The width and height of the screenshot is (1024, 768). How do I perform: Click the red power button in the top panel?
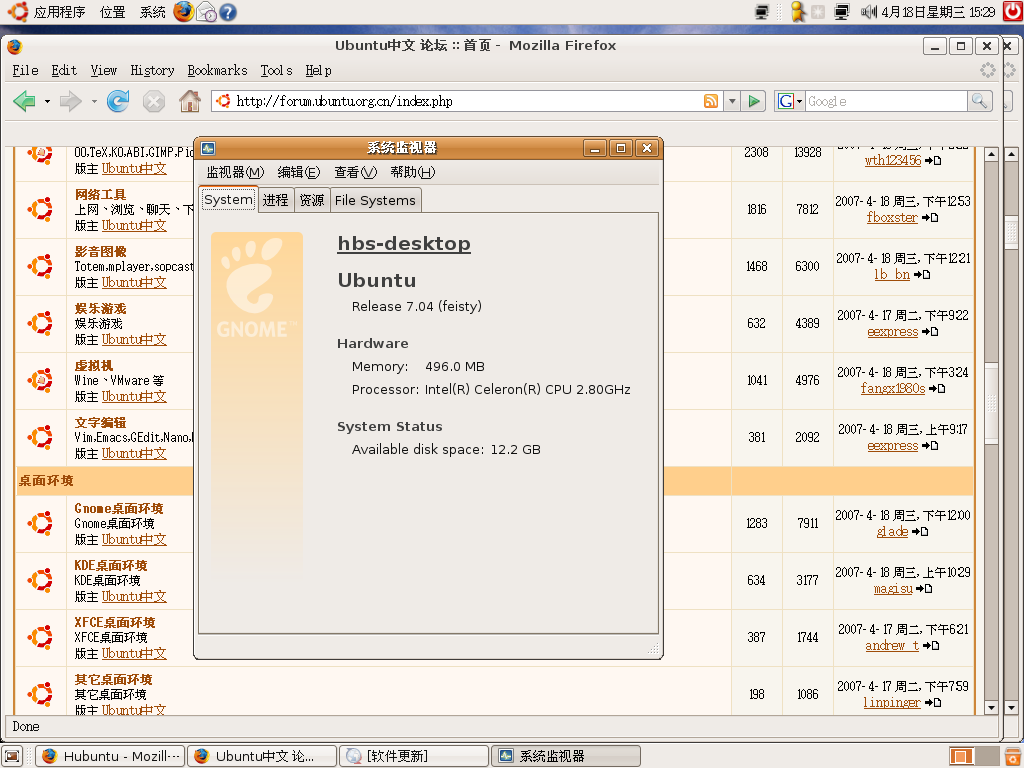[1013, 11]
